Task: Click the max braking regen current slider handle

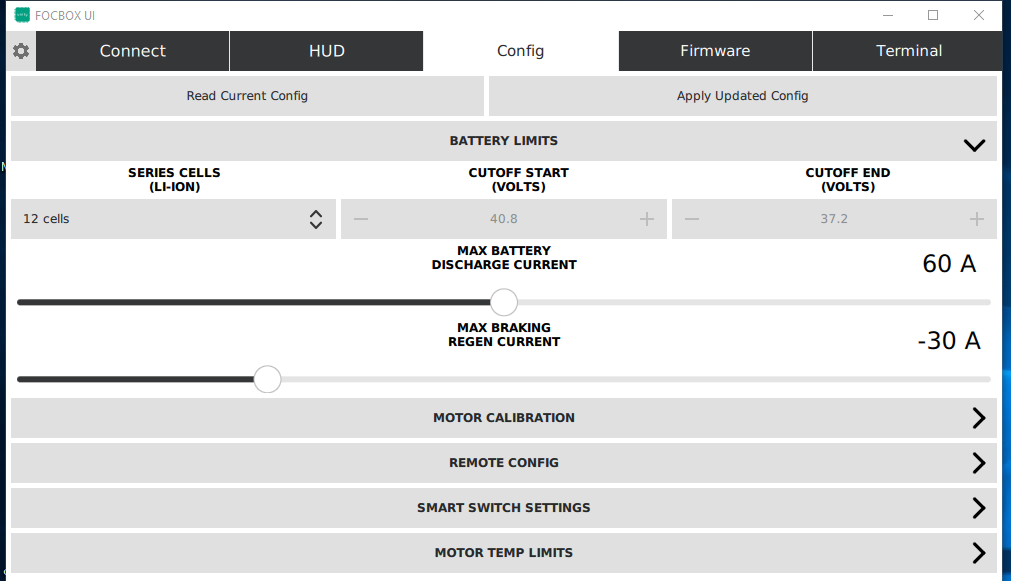Action: click(x=267, y=379)
